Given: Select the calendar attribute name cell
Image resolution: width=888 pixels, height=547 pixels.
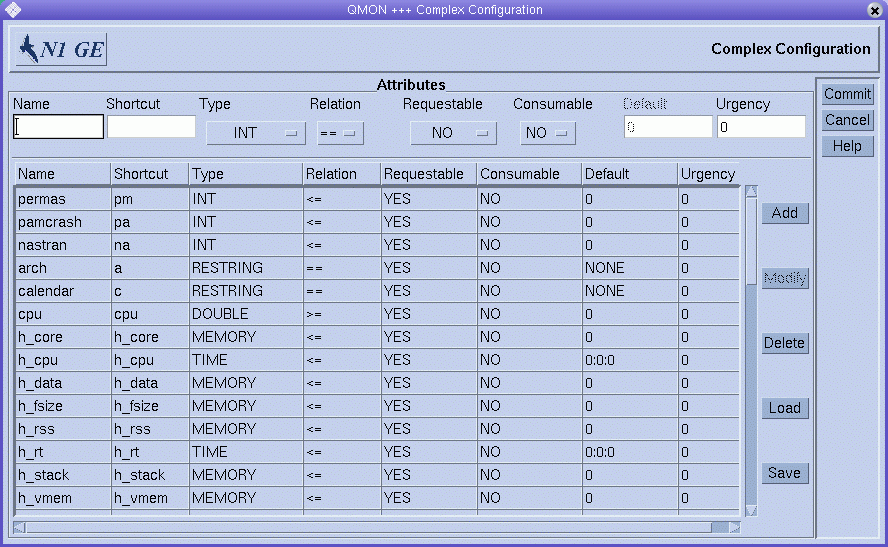Looking at the screenshot, I should [63, 291].
